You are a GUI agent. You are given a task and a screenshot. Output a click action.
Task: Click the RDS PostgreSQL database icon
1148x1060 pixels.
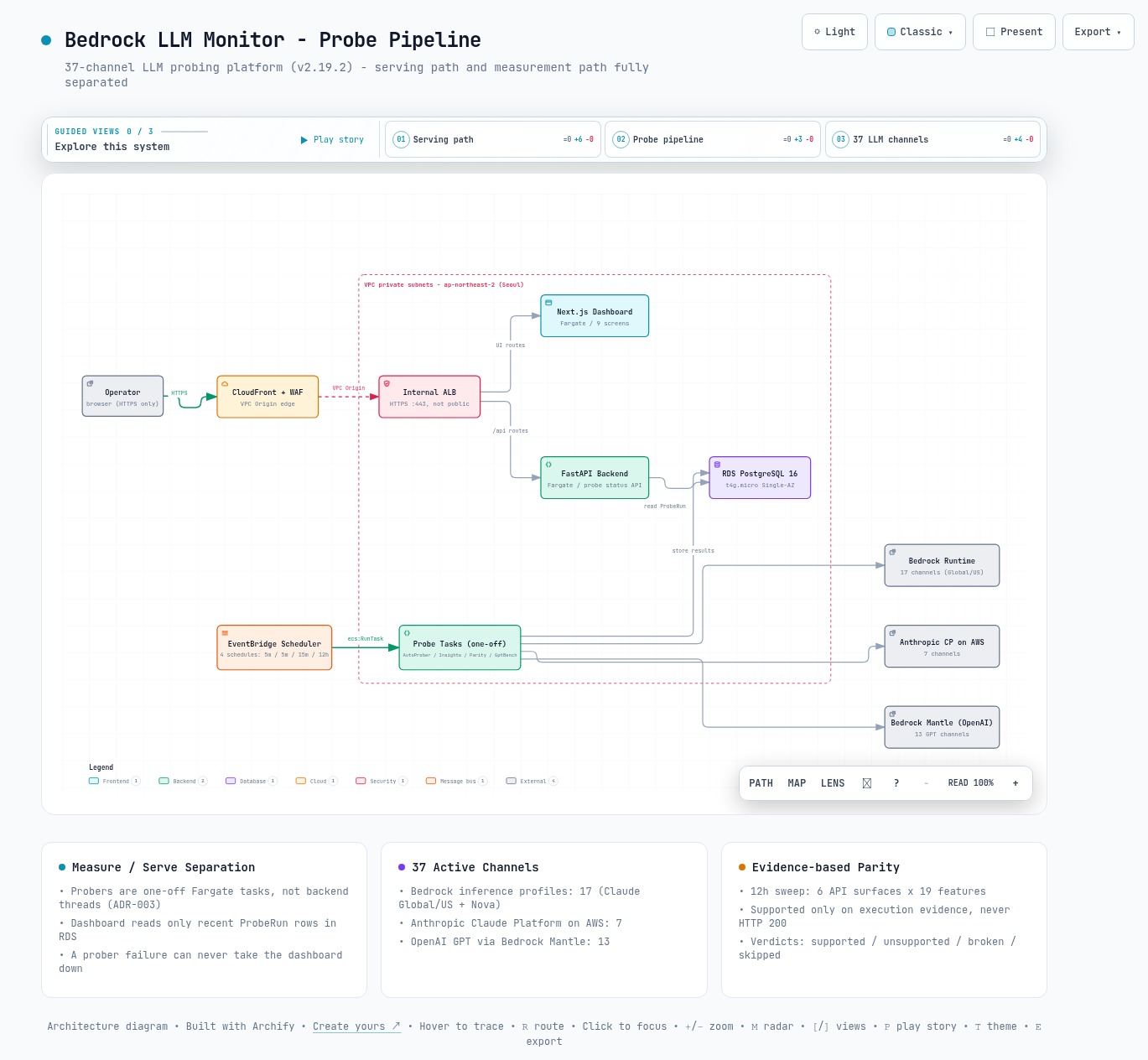coord(717,464)
